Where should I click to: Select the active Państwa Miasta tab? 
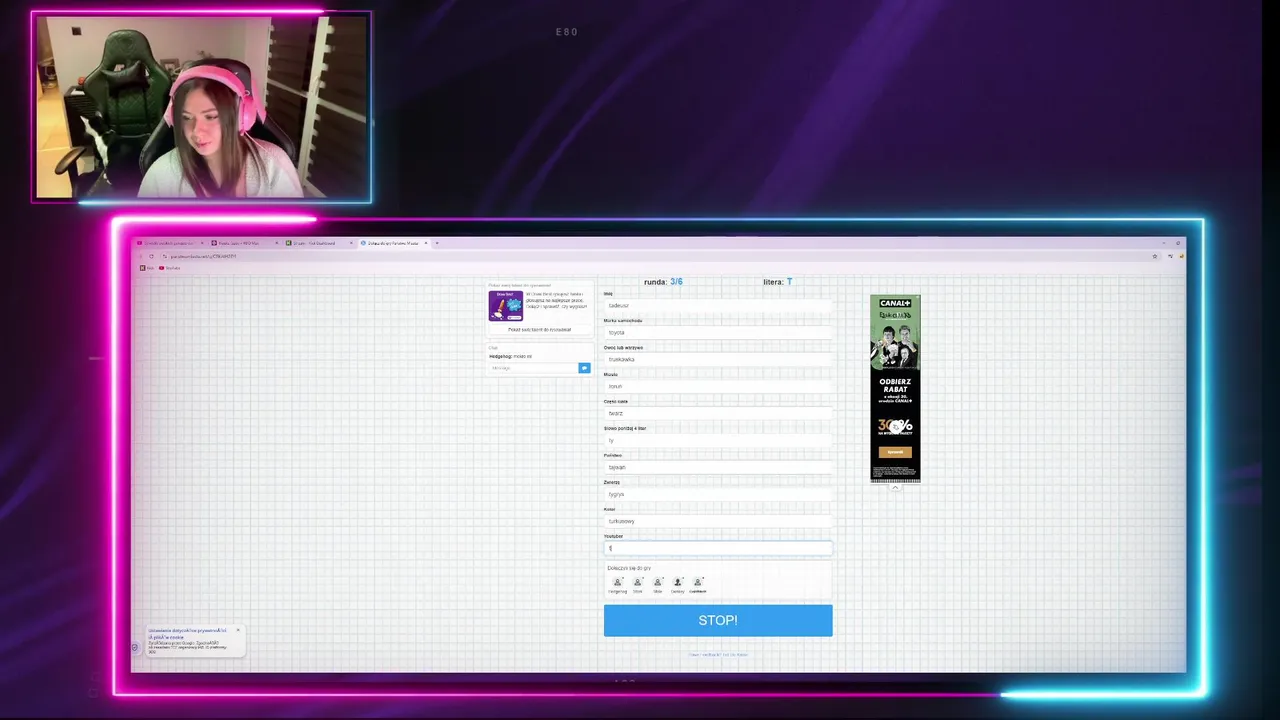[x=392, y=243]
